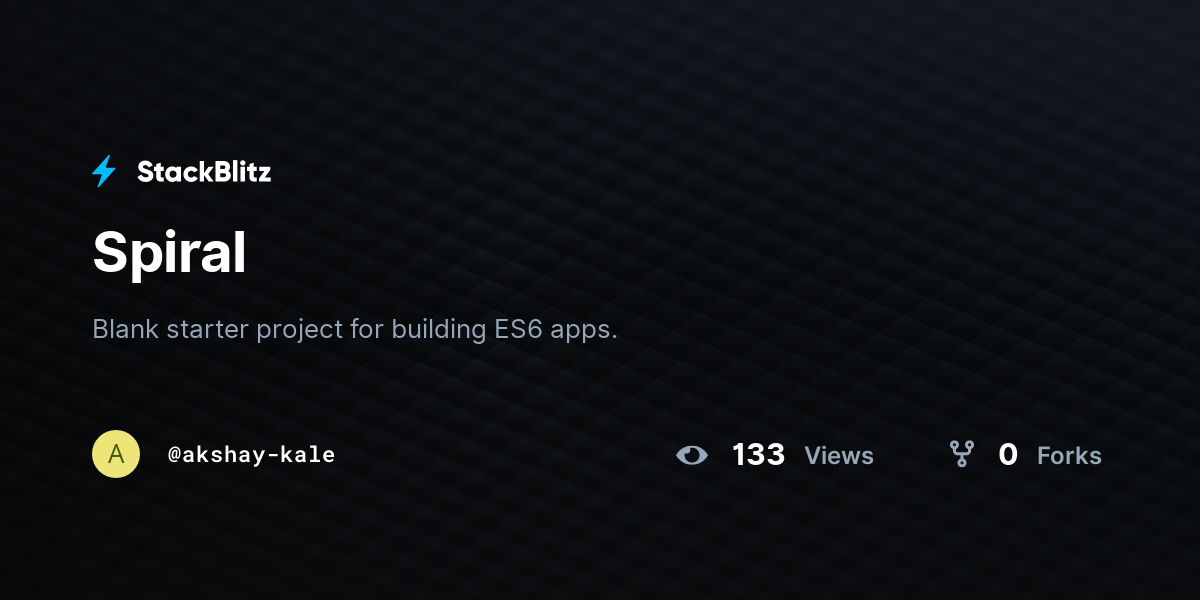Click the Spiral project title

(169, 254)
